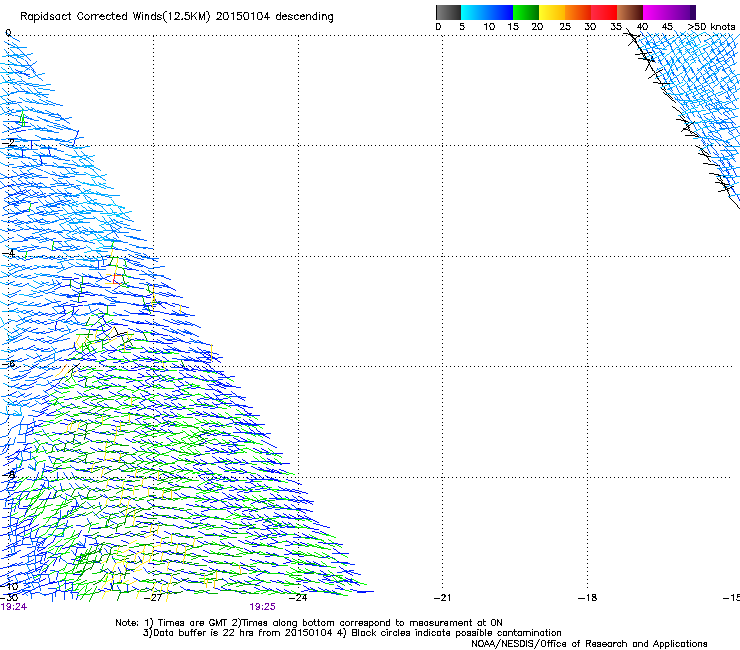
Task: Click the Rapidscat Corrected Winds title text
Action: point(177,17)
